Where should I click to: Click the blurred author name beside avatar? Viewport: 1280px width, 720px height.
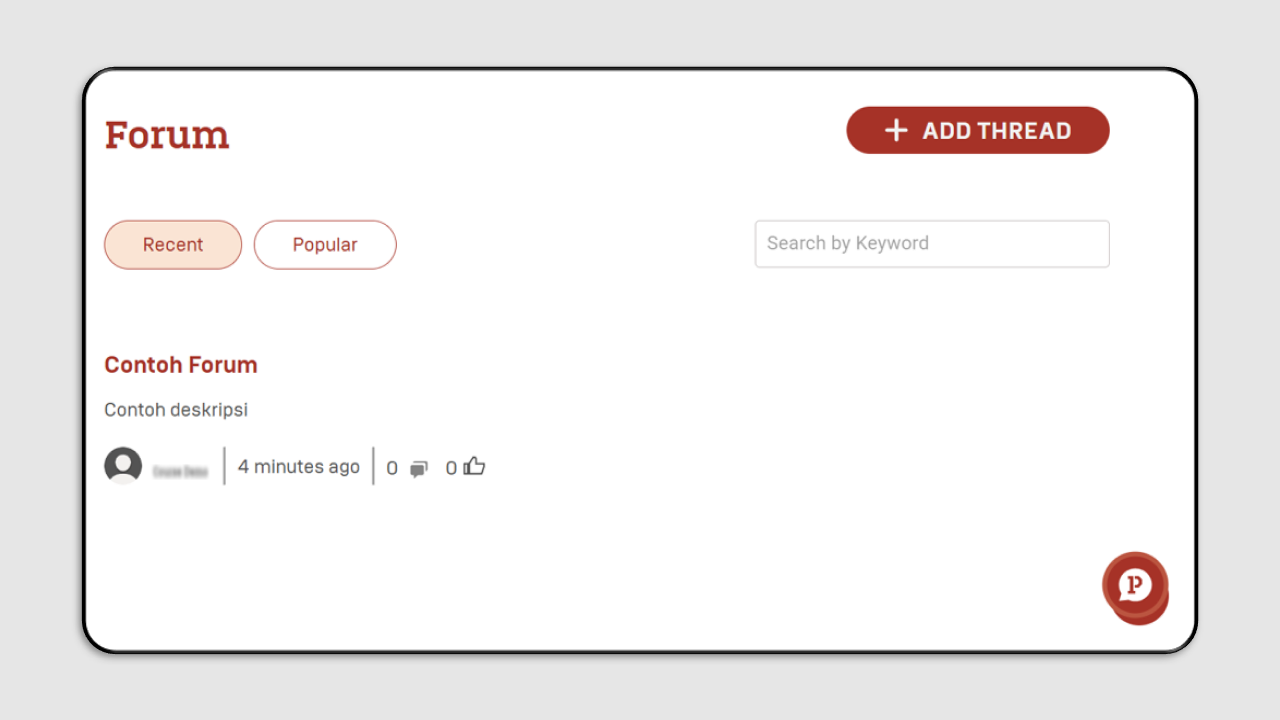point(180,471)
